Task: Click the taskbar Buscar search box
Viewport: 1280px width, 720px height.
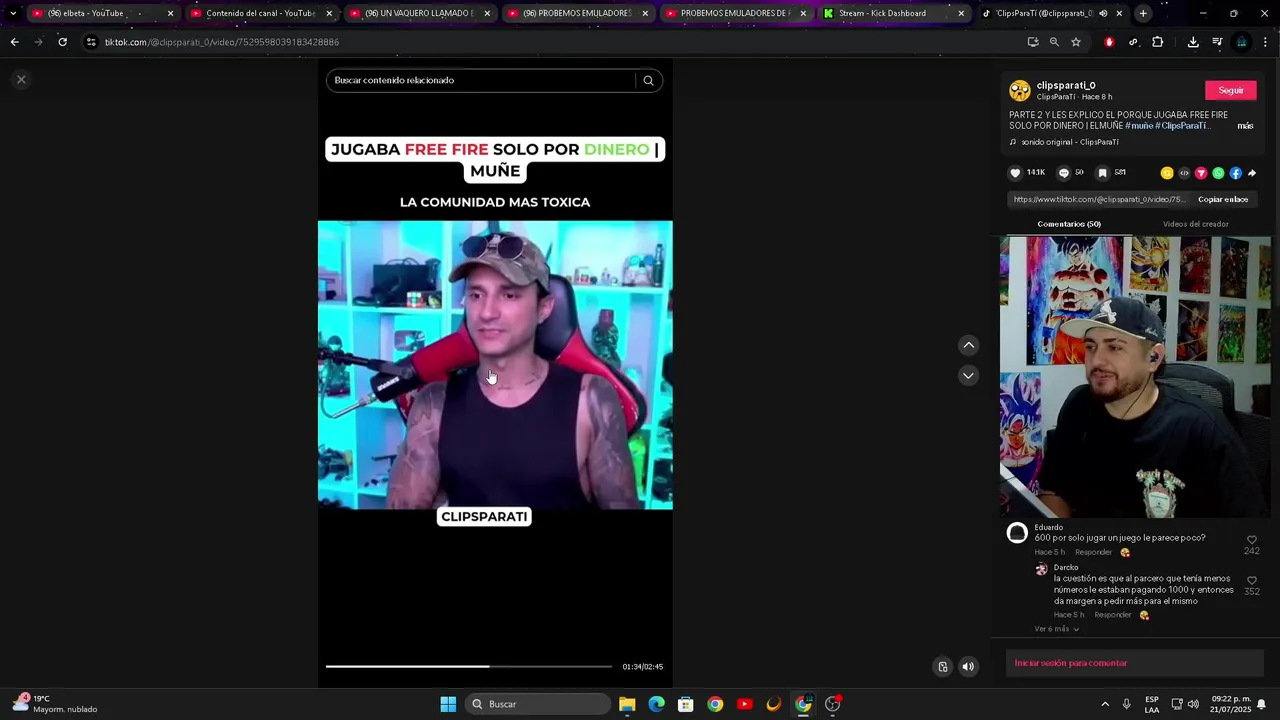Action: click(x=538, y=704)
